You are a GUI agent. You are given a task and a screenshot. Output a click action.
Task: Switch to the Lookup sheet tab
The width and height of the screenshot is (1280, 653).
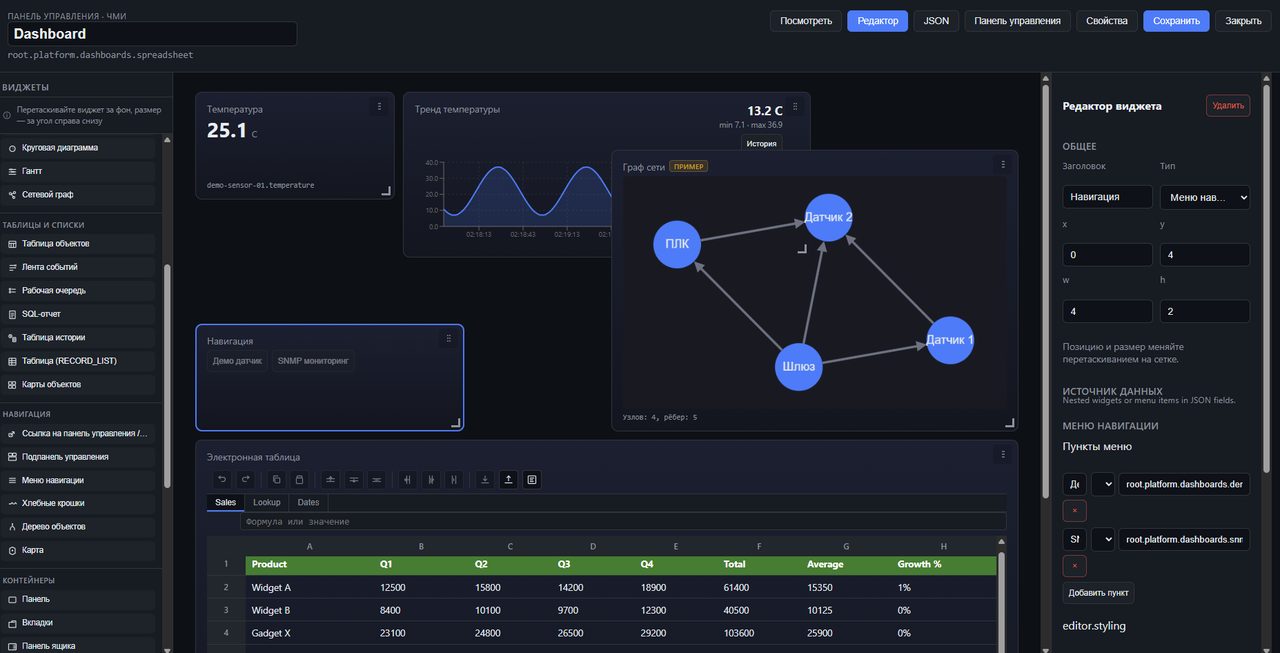[x=267, y=502]
